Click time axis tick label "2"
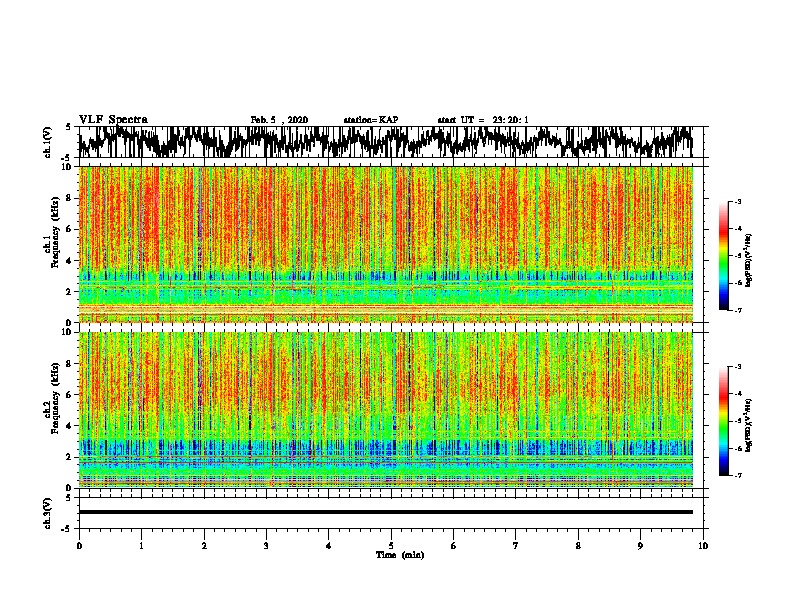This screenshot has height=612, width=792. (204, 546)
